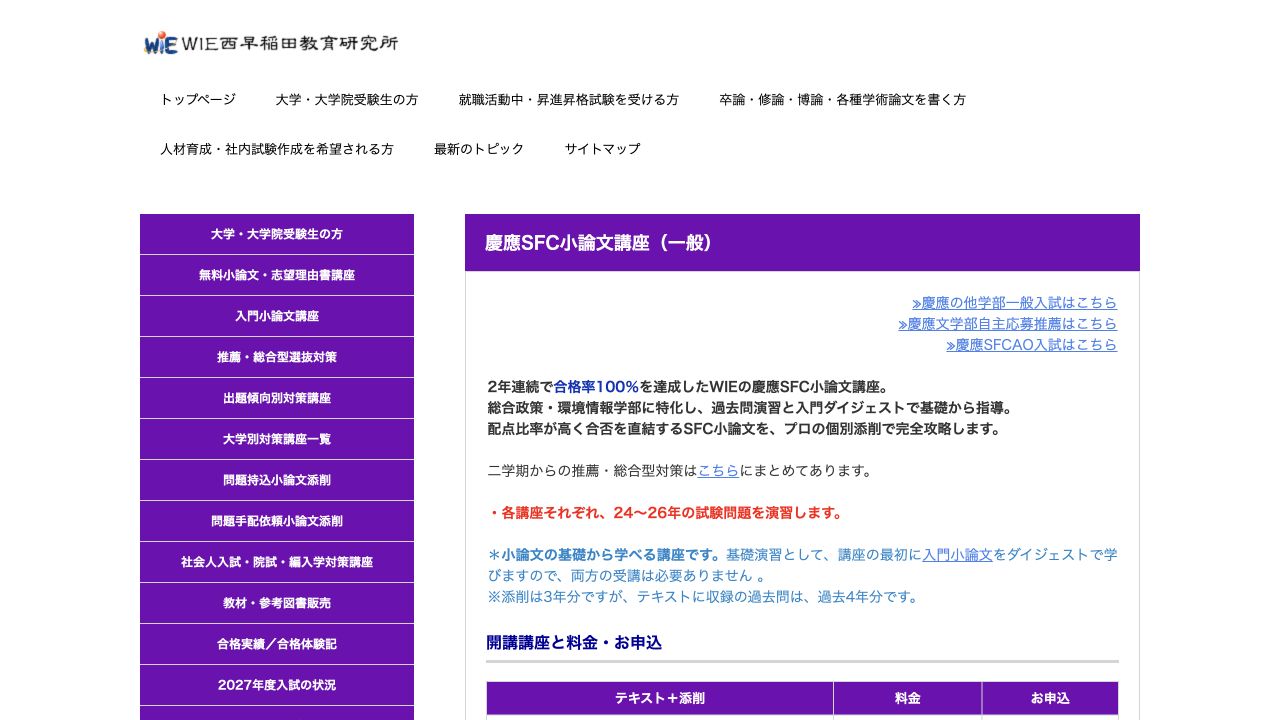Select 問題持込小論文添削 in the sidebar
This screenshot has width=1280, height=720.
point(277,480)
